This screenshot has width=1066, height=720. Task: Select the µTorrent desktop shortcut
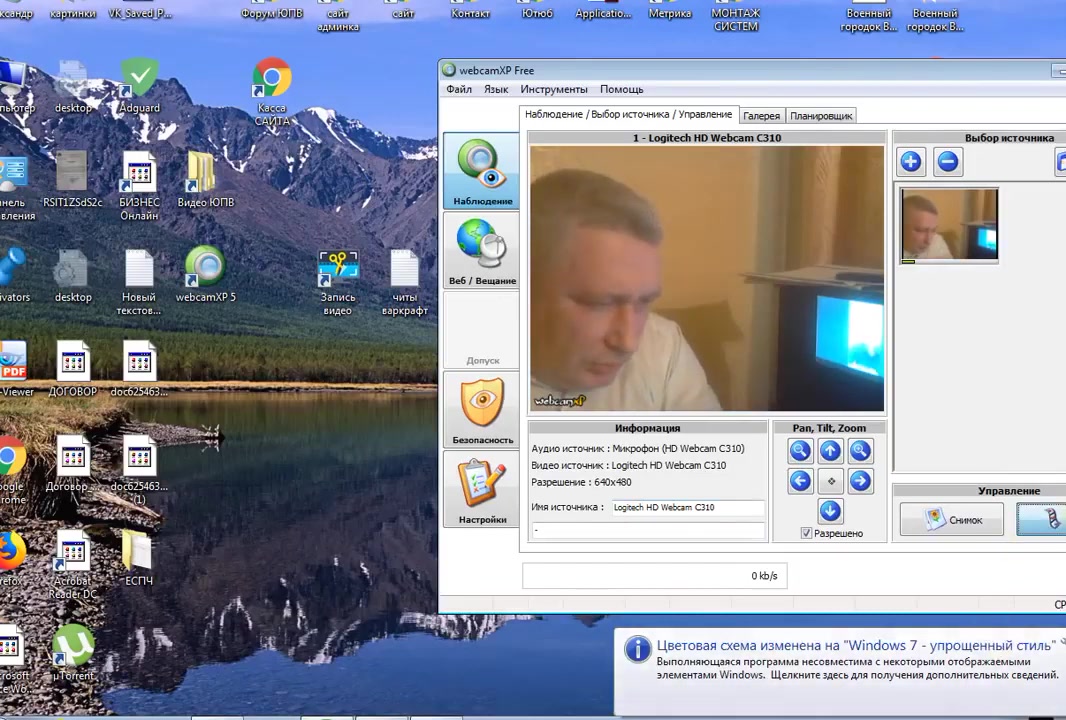point(73,653)
